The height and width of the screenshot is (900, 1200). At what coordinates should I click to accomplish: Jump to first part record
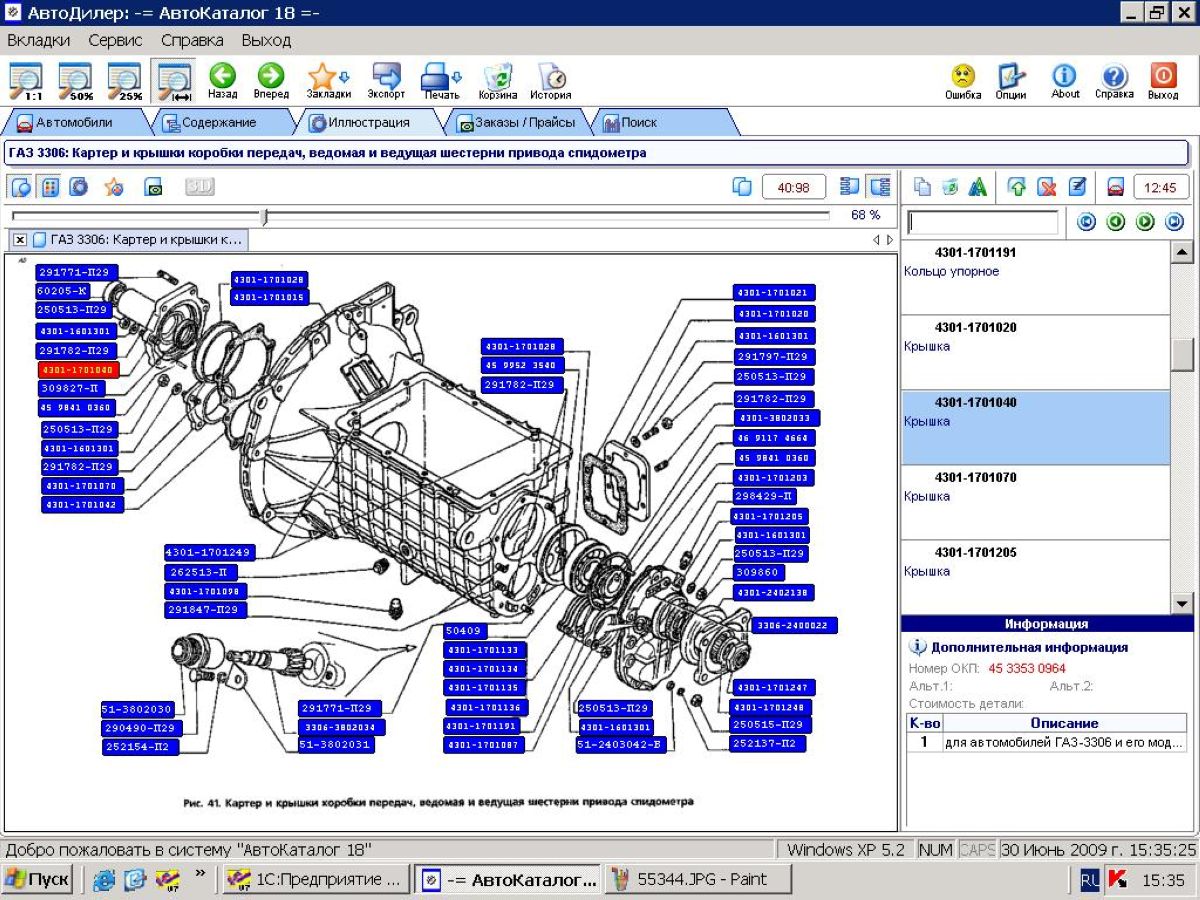pyautogui.click(x=1086, y=222)
